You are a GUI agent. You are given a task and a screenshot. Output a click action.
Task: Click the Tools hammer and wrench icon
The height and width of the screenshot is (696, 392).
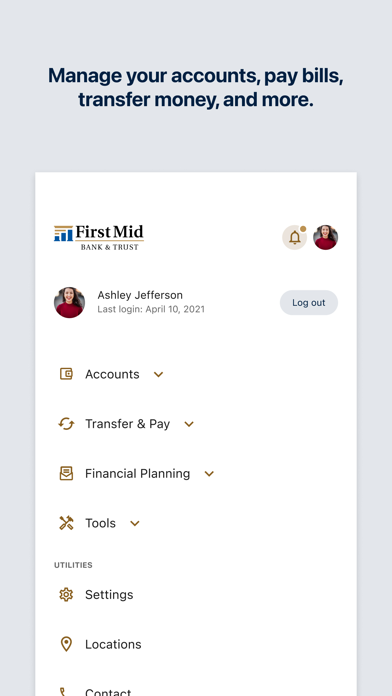click(x=66, y=523)
